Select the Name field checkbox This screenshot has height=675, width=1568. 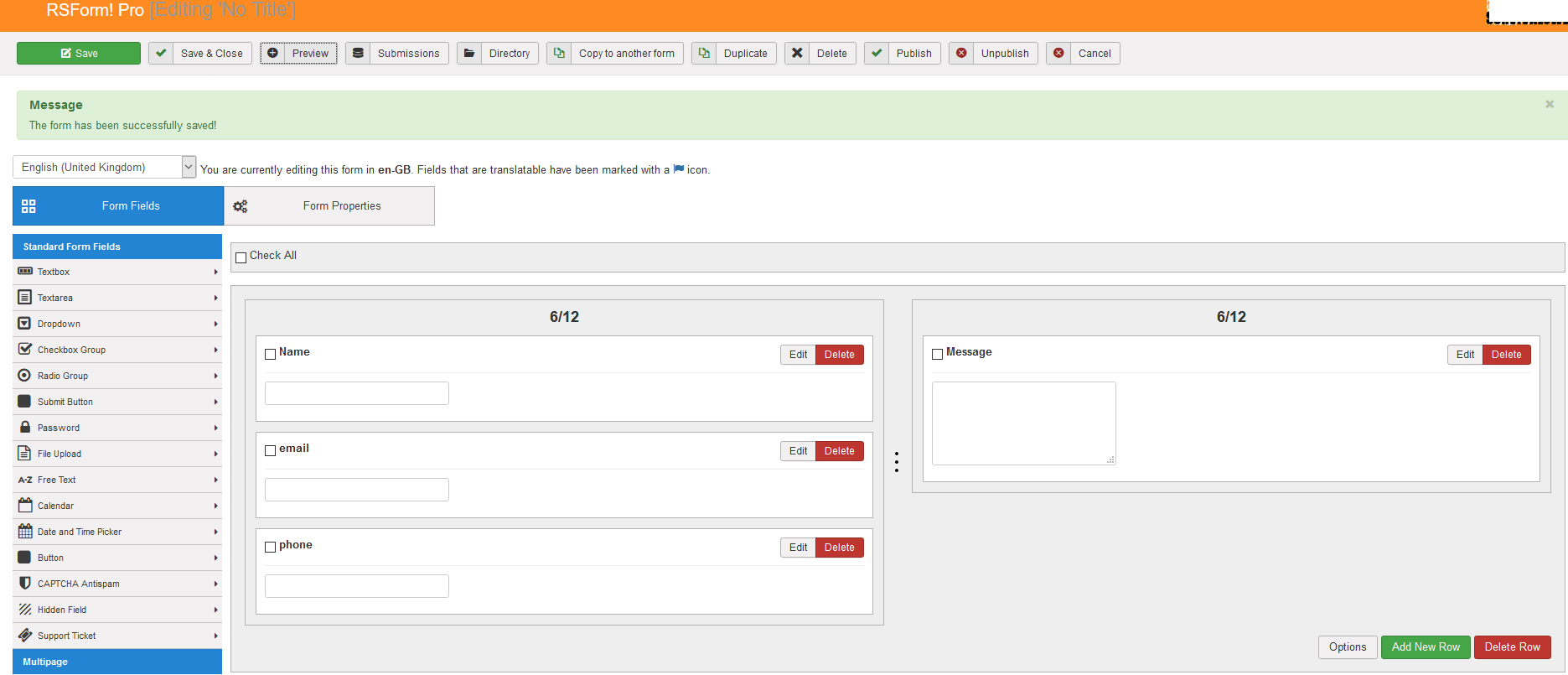click(x=270, y=354)
